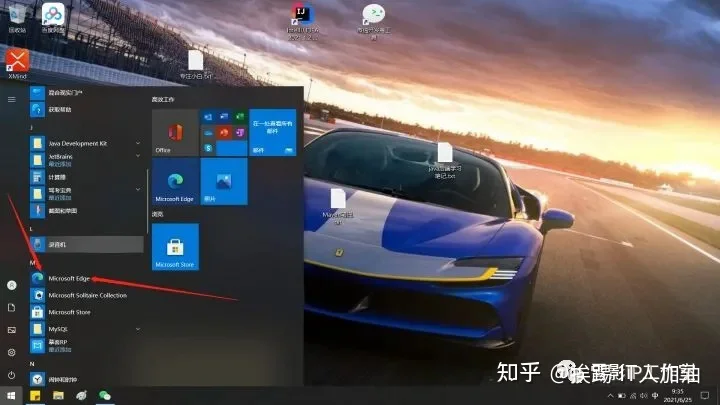Click the Wi-Fi network icon in the tray

point(633,395)
